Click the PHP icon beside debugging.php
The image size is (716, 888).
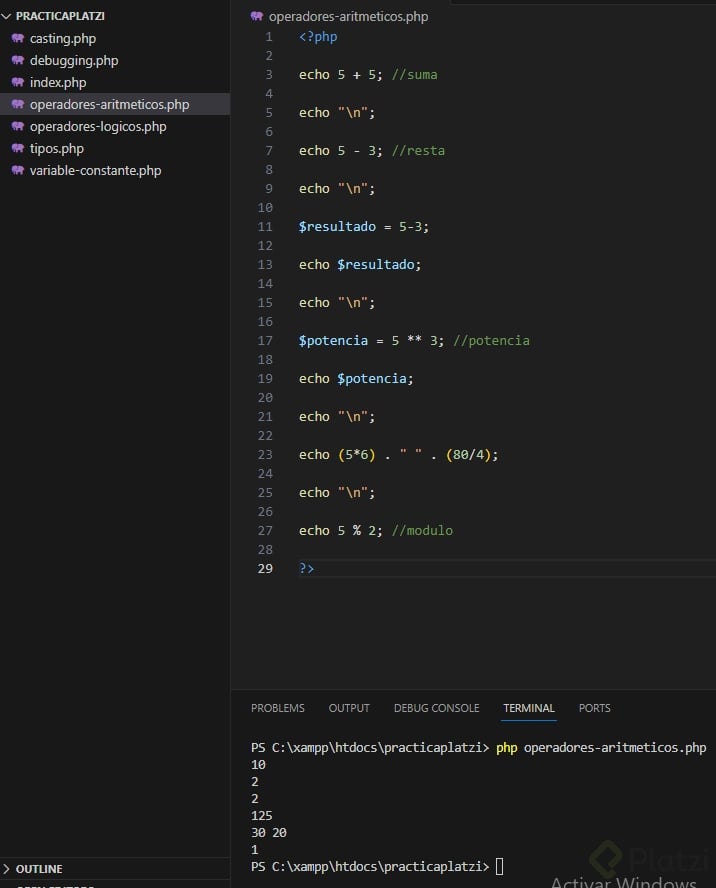[17, 60]
